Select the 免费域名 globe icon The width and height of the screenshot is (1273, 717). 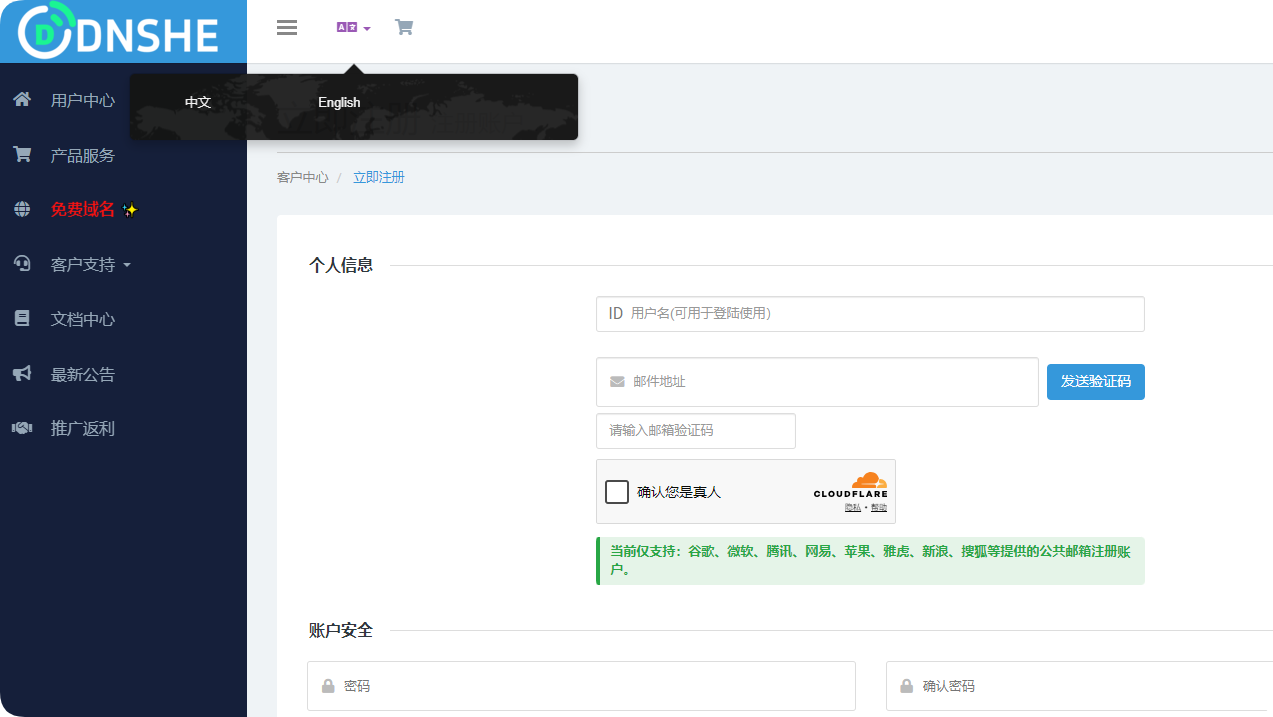(x=22, y=209)
